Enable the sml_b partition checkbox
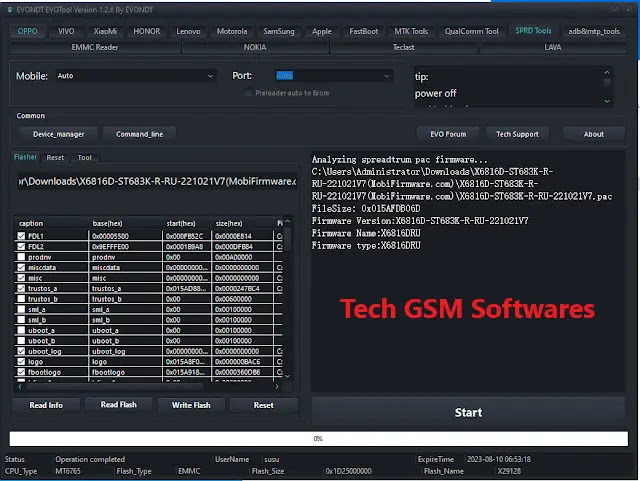The image size is (640, 481). pyautogui.click(x=21, y=320)
